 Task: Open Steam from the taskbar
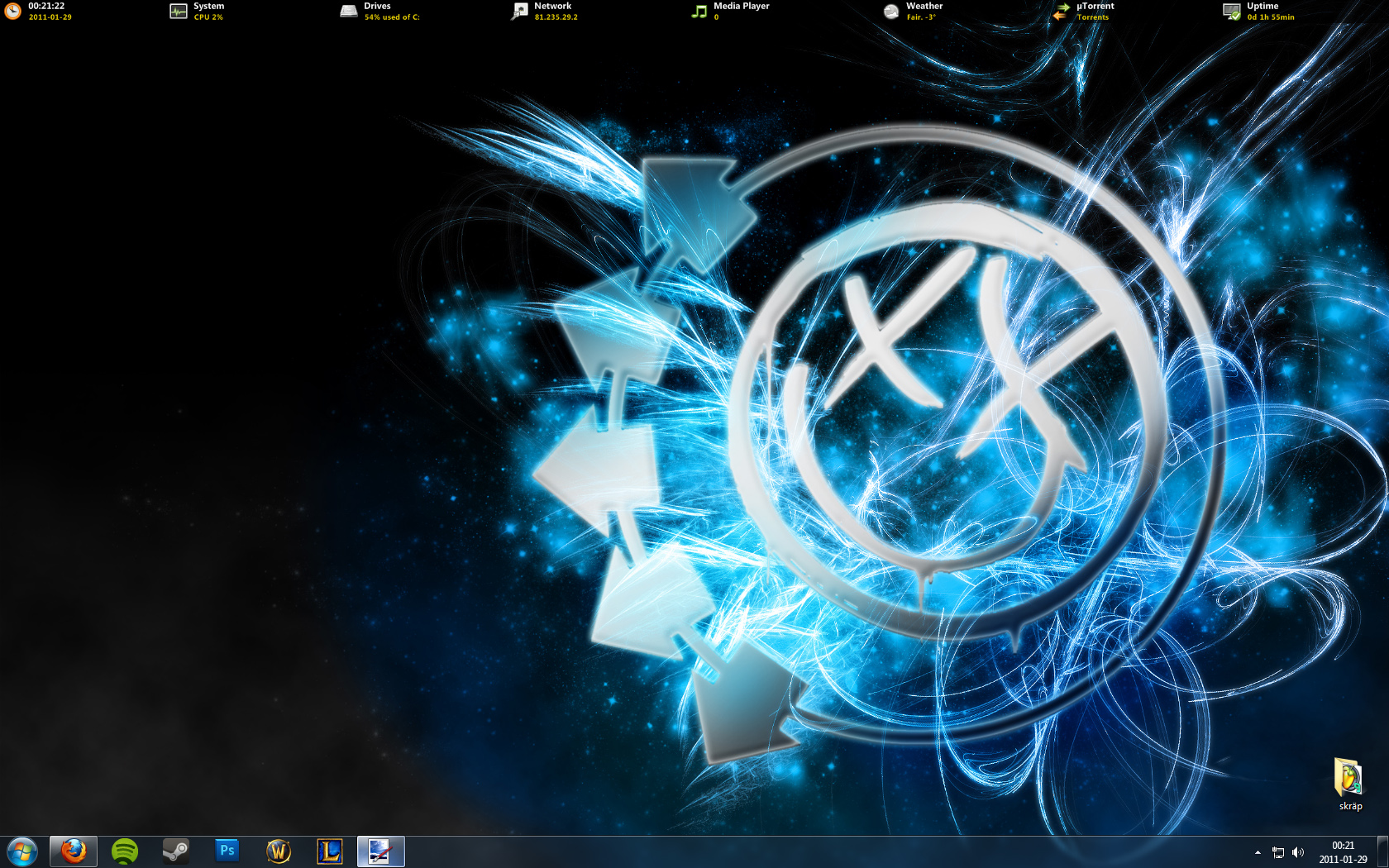click(x=175, y=851)
